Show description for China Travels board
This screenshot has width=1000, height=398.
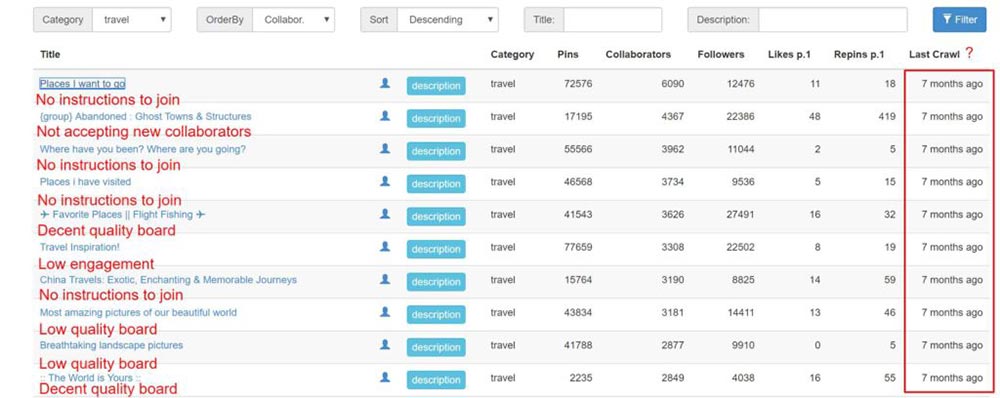click(x=436, y=281)
